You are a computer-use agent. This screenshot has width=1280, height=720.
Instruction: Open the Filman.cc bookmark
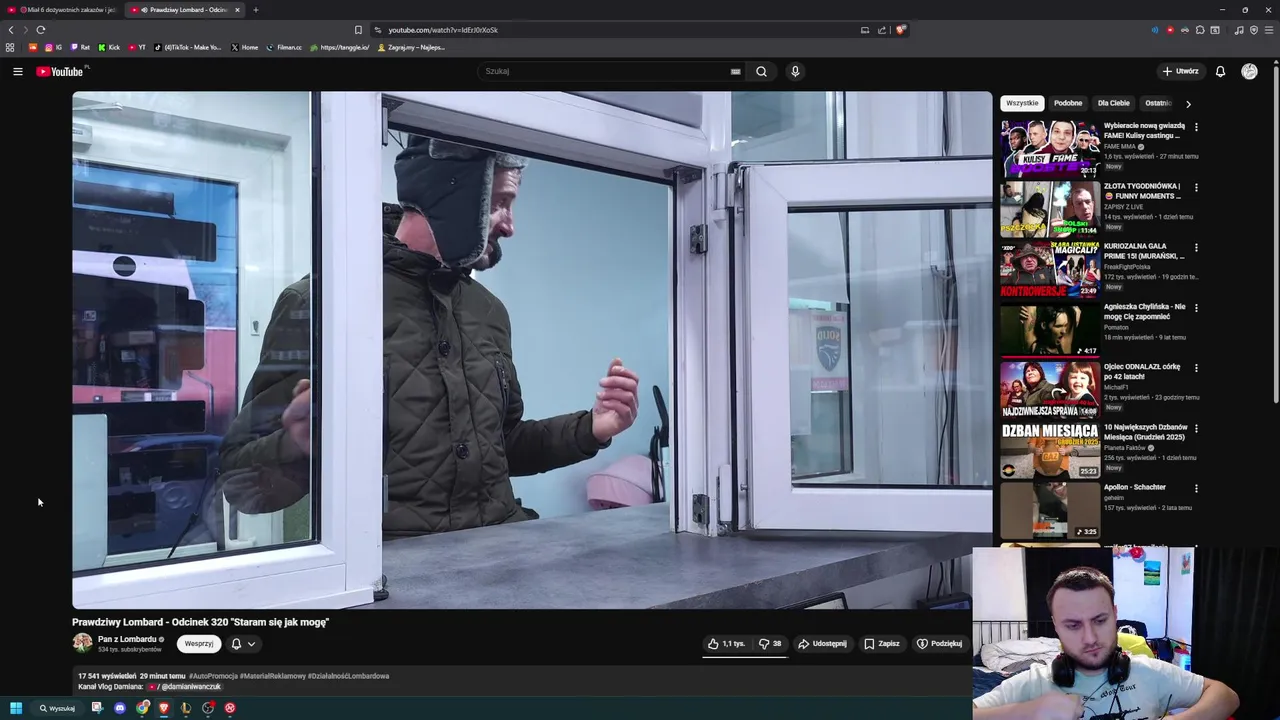pos(284,47)
